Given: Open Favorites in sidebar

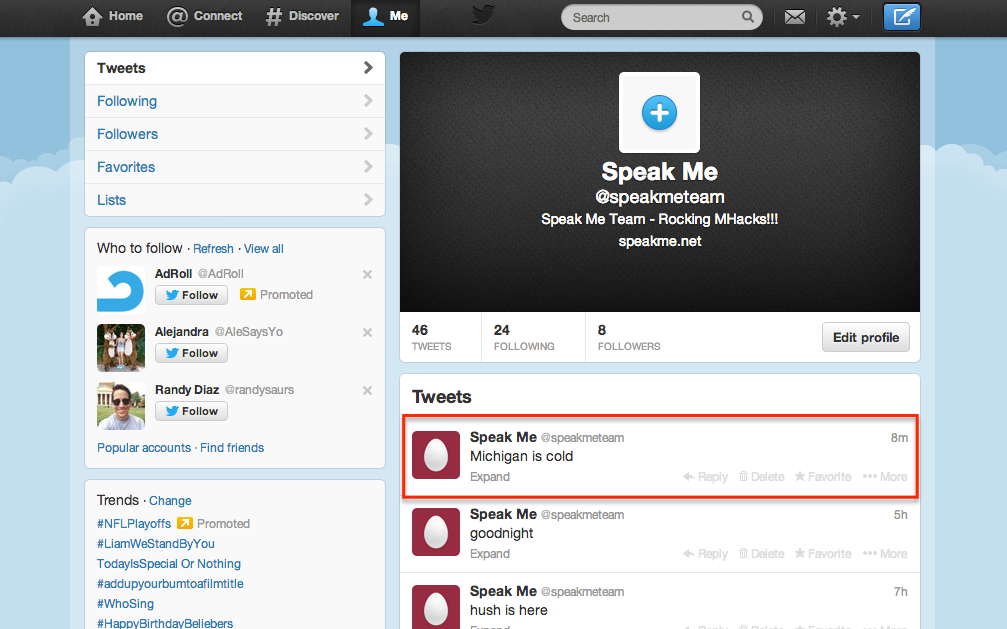Looking at the screenshot, I should (235, 167).
